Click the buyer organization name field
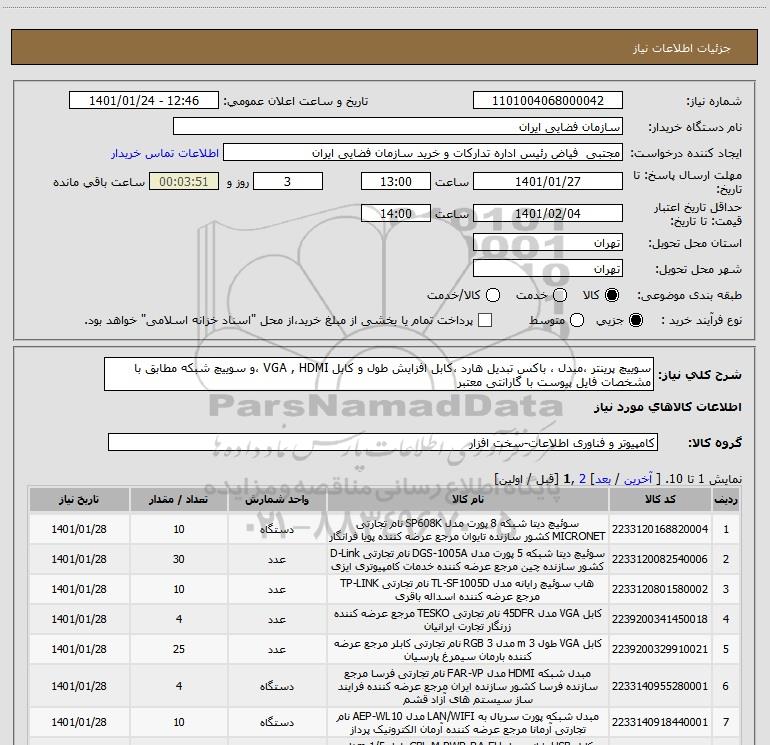770x745 pixels. click(398, 127)
